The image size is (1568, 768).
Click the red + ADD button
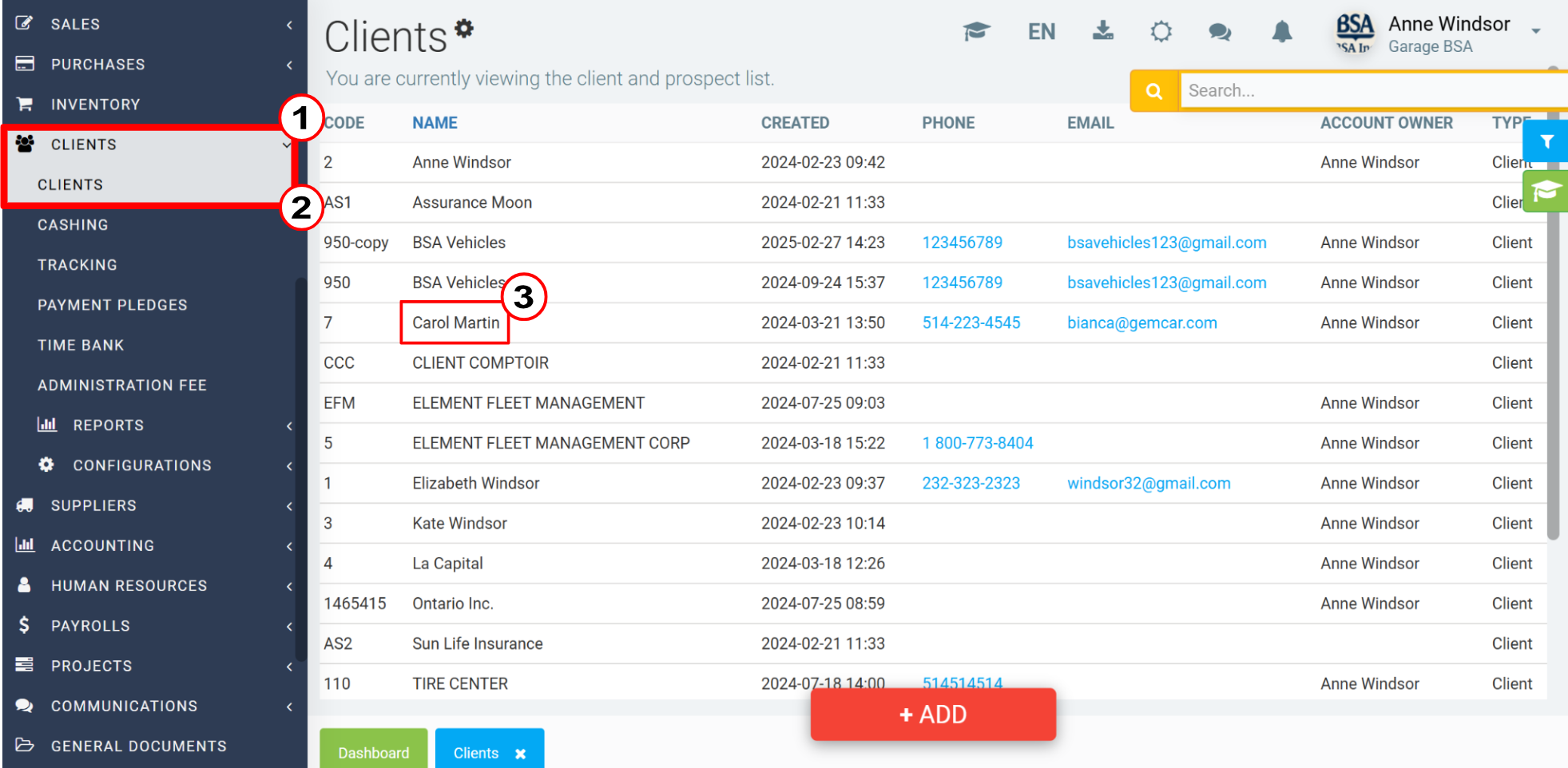(x=933, y=715)
